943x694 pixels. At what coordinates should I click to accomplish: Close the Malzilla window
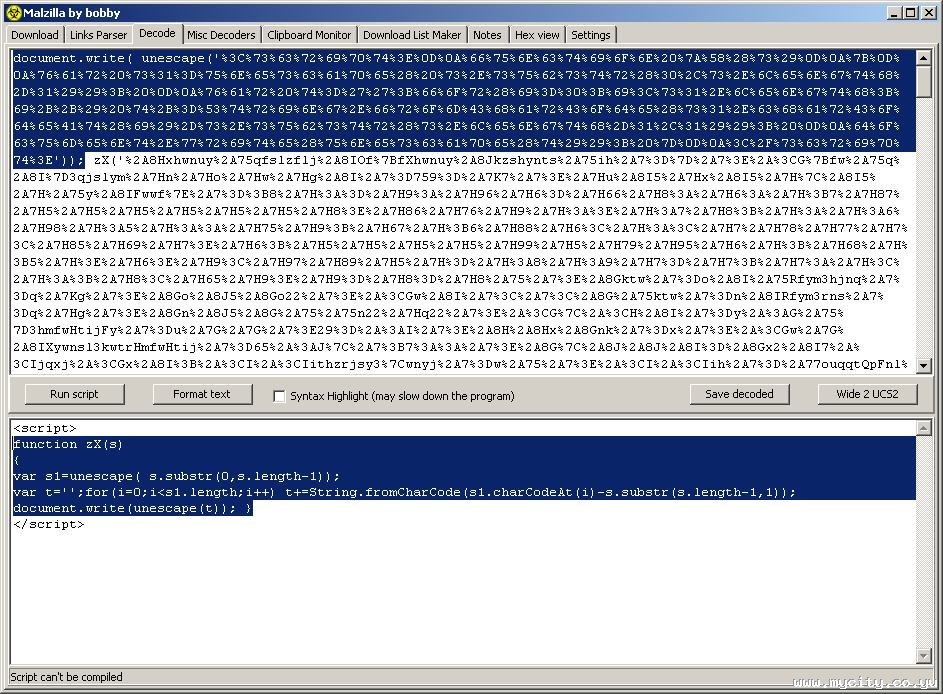point(928,13)
